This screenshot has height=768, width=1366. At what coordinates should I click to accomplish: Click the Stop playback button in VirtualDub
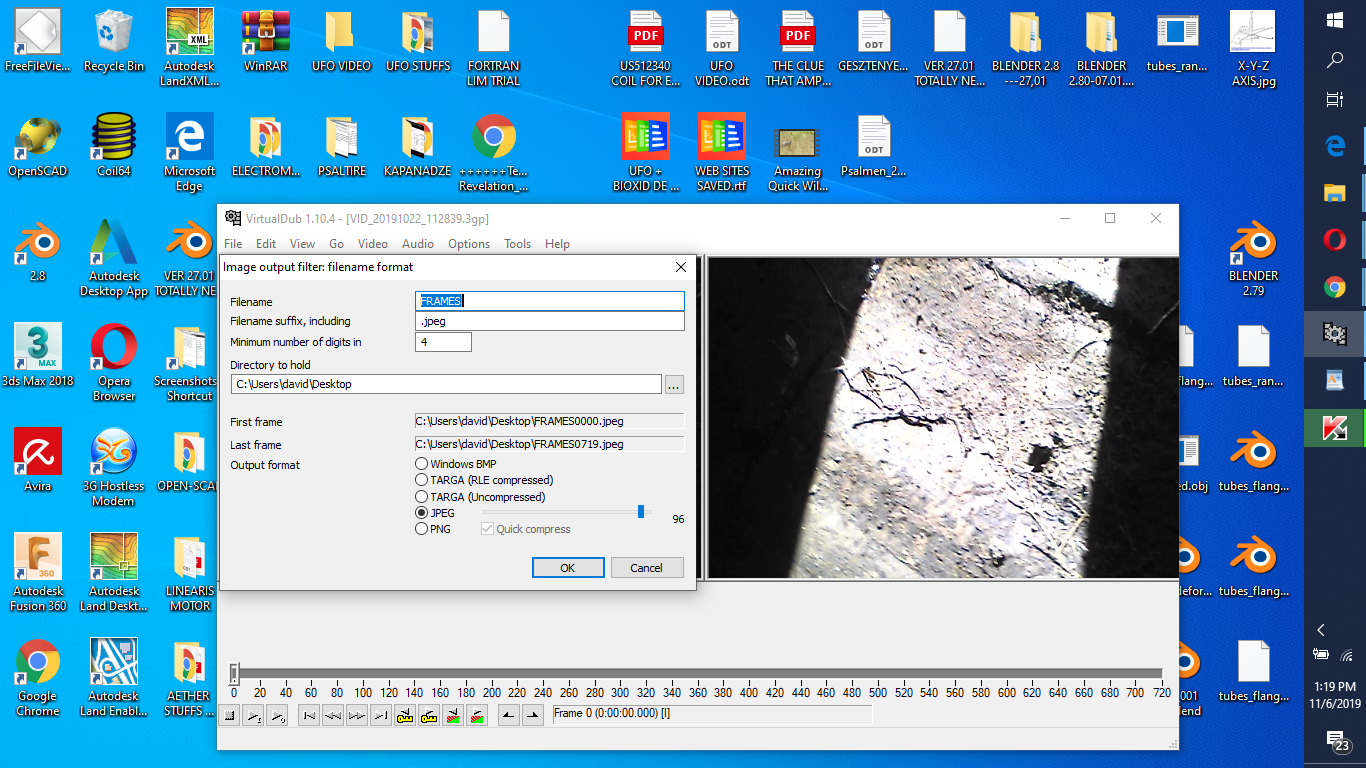pos(229,715)
